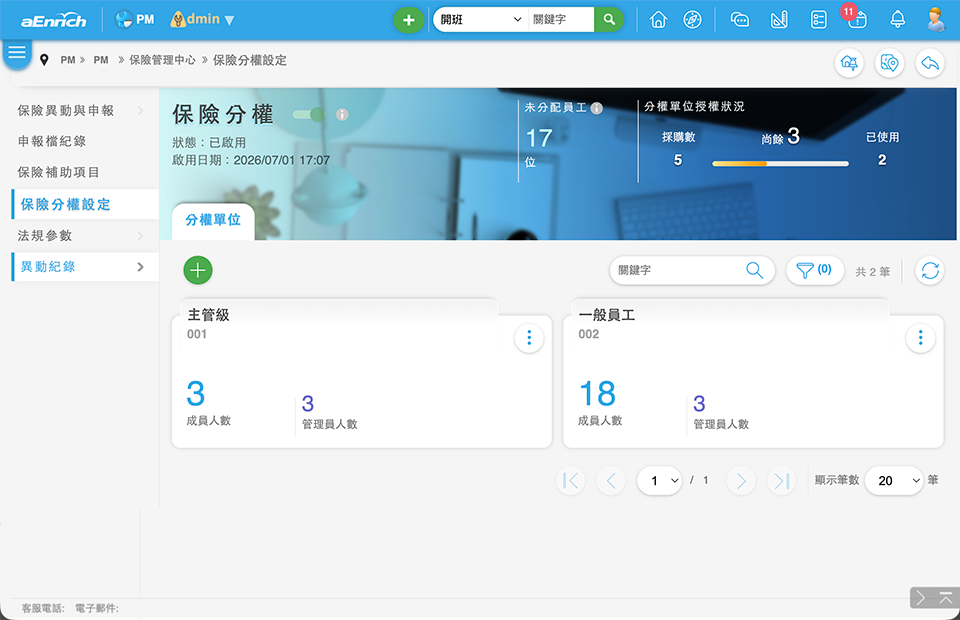Image resolution: width=960 pixels, height=620 pixels.
Task: Focus the list 關鍵字 search field
Action: coord(678,270)
